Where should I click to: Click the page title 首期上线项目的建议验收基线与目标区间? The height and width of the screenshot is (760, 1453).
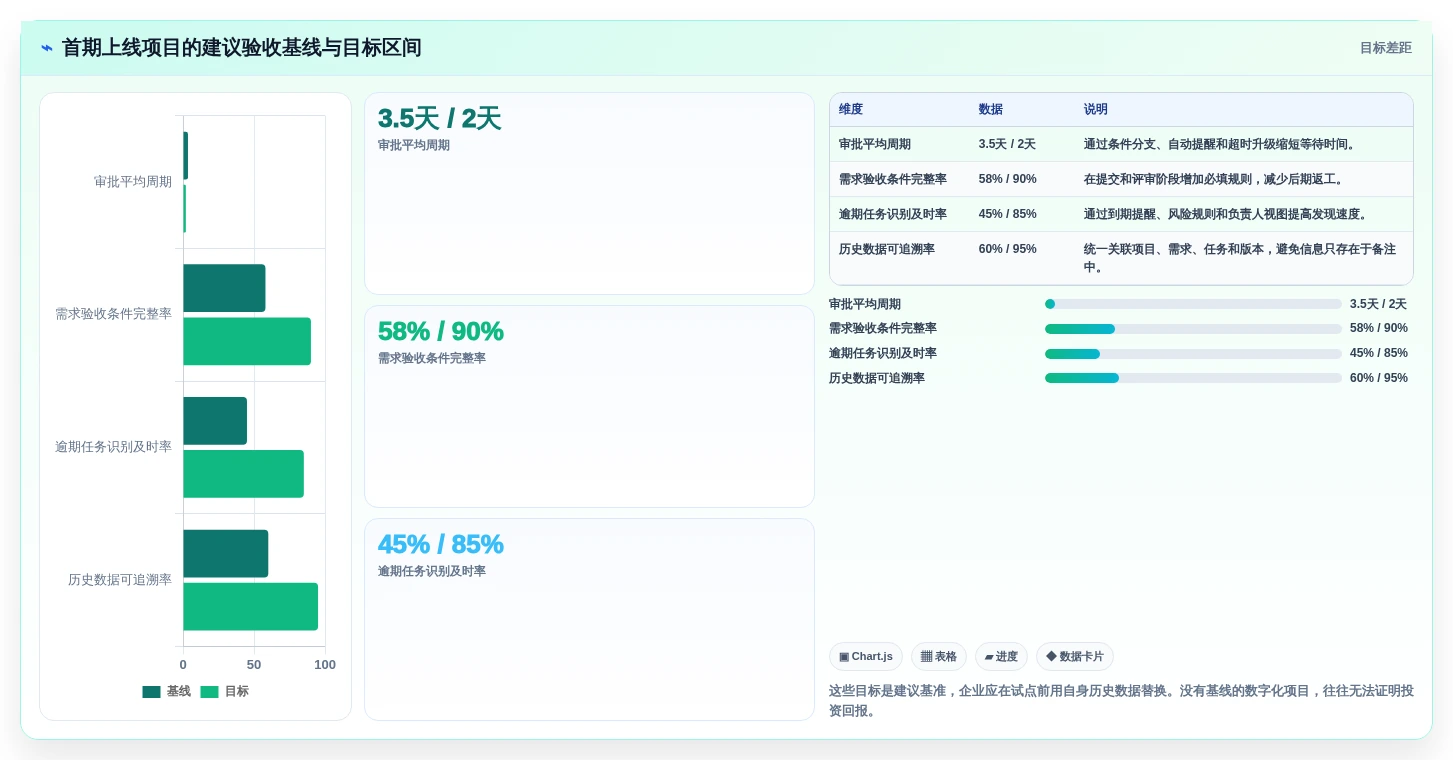click(x=242, y=48)
